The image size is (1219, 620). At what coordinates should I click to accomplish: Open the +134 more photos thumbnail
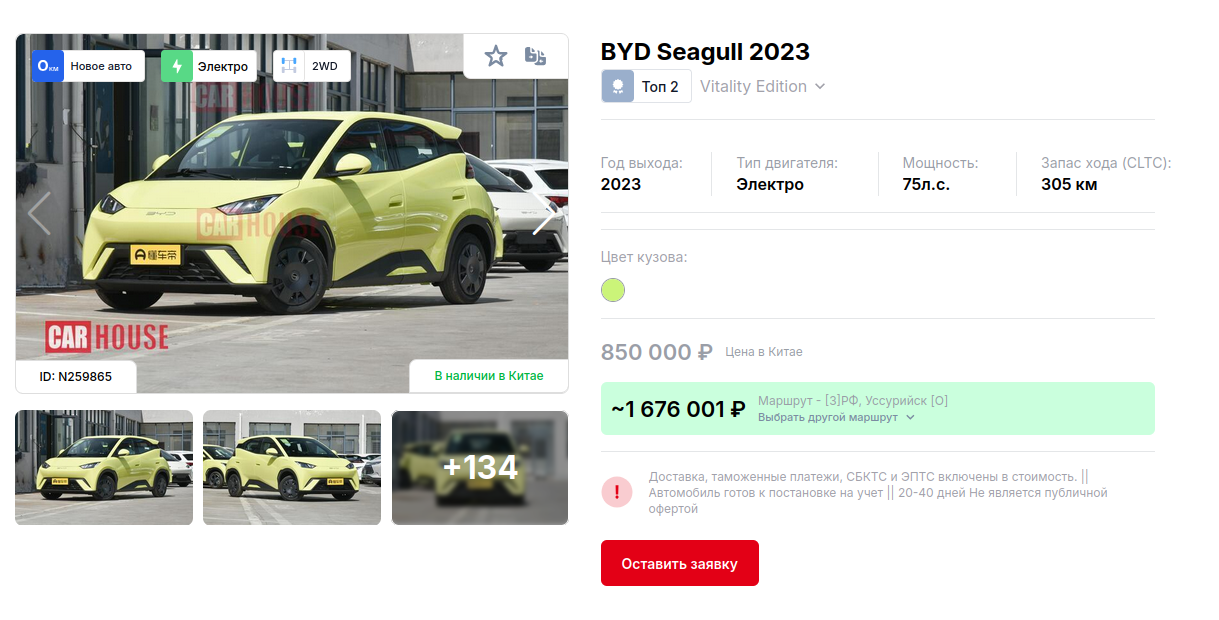(x=480, y=467)
